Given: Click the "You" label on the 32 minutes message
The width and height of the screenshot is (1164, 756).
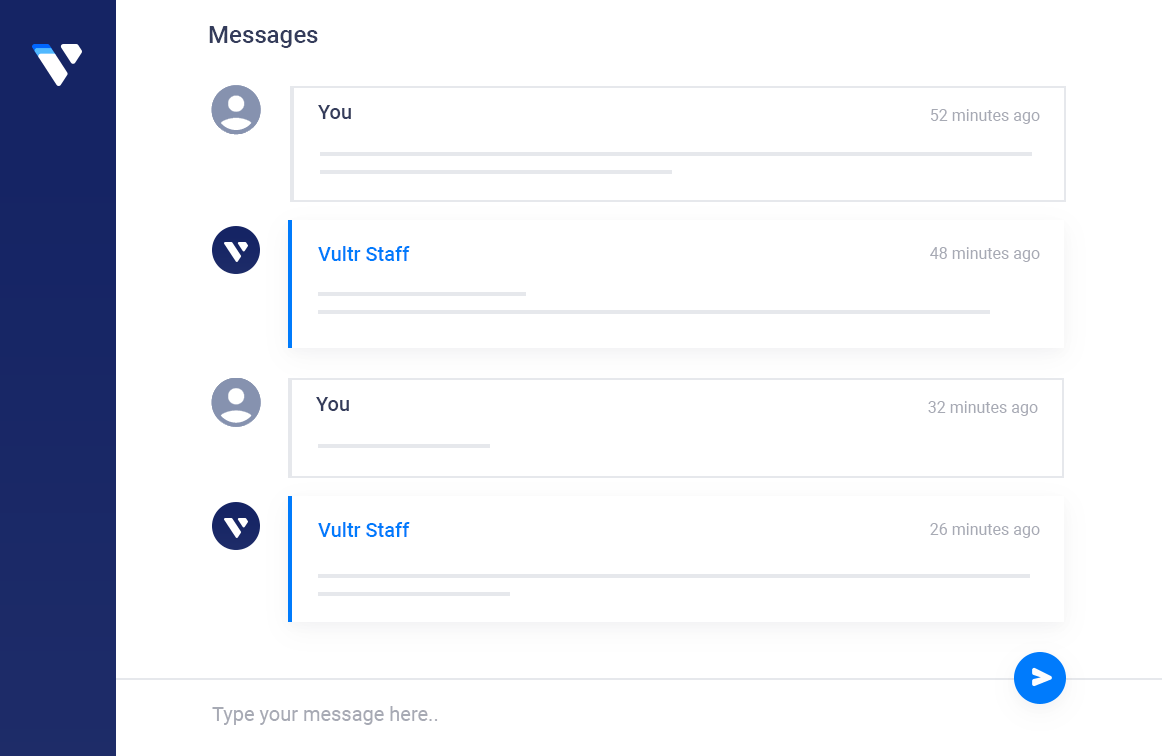Looking at the screenshot, I should tap(333, 404).
